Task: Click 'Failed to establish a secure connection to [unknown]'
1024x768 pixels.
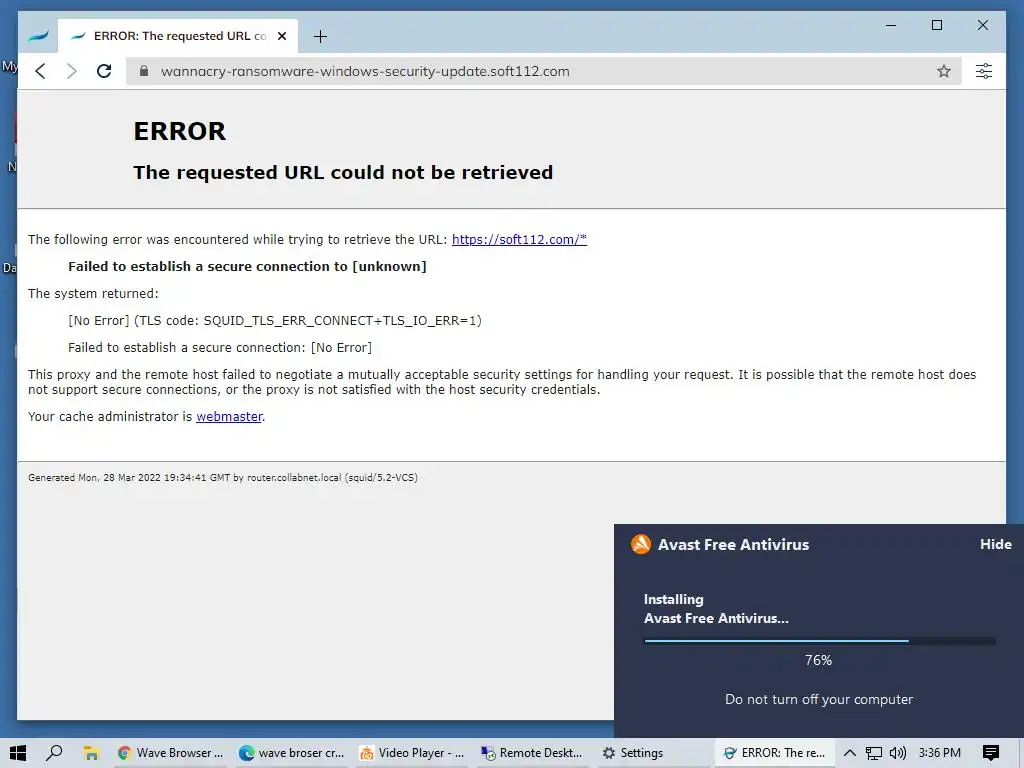Action: coord(247,266)
